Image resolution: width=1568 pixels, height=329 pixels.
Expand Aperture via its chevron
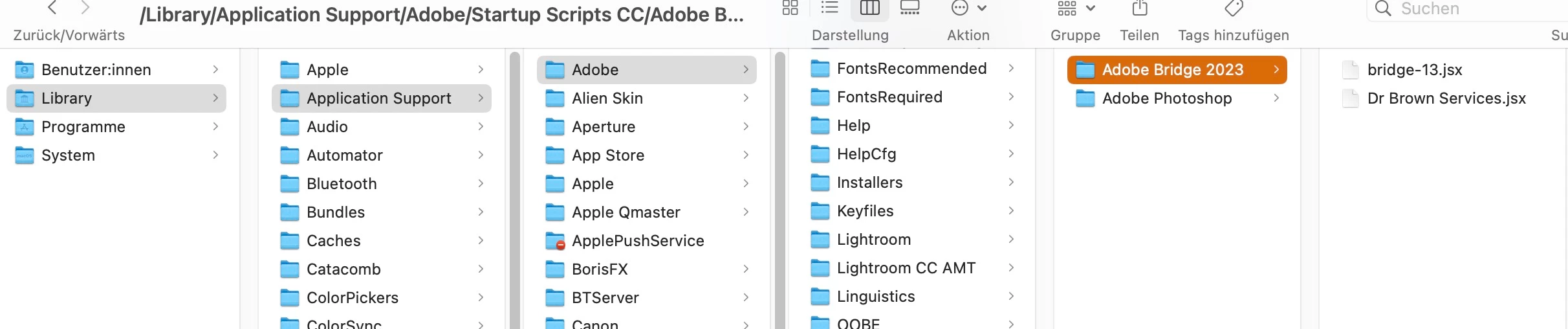(746, 126)
